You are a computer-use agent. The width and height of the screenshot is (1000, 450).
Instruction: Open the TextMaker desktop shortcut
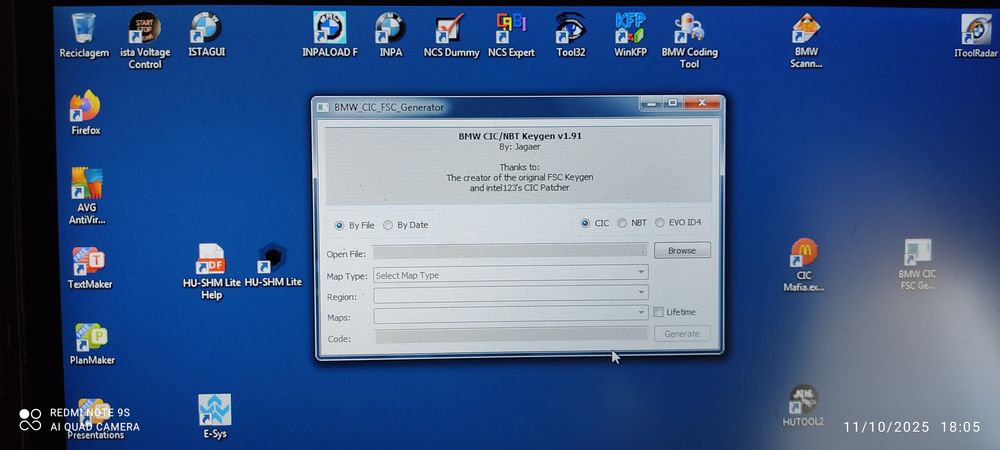pyautogui.click(x=89, y=268)
